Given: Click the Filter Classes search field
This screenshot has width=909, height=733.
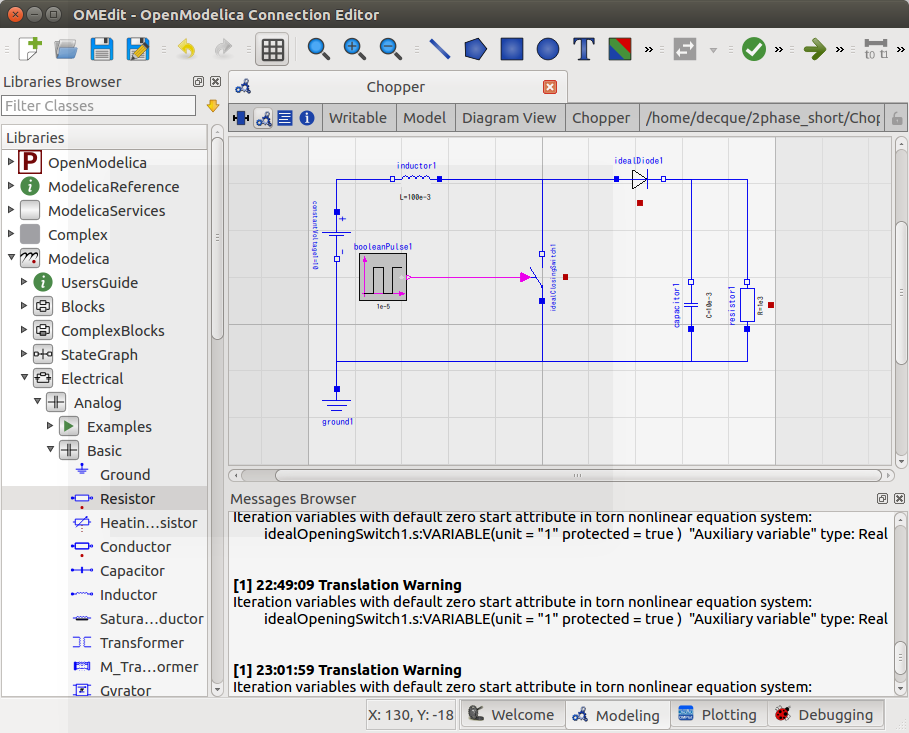Looking at the screenshot, I should 99,106.
